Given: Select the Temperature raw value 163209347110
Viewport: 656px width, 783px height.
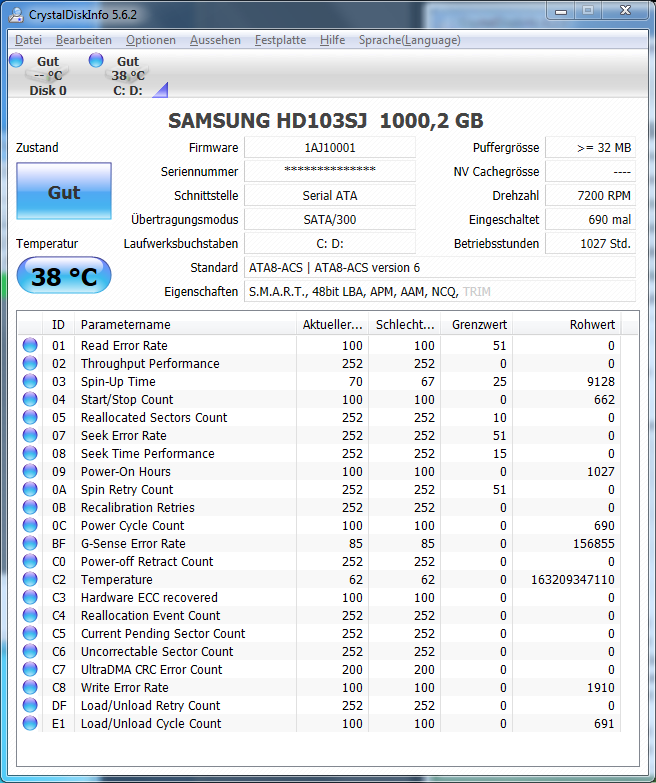Looking at the screenshot, I should coord(573,580).
